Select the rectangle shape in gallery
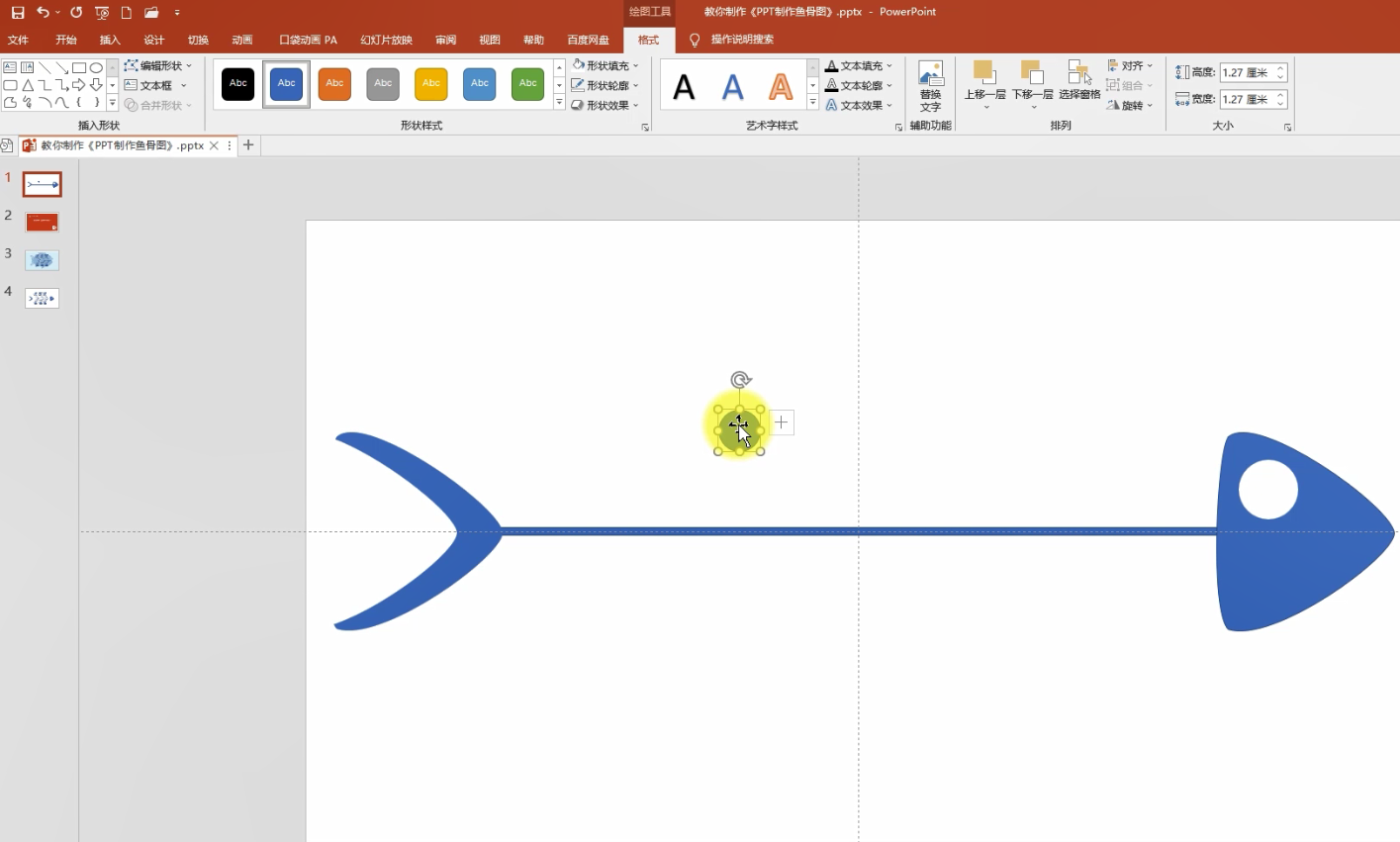 coord(78,68)
